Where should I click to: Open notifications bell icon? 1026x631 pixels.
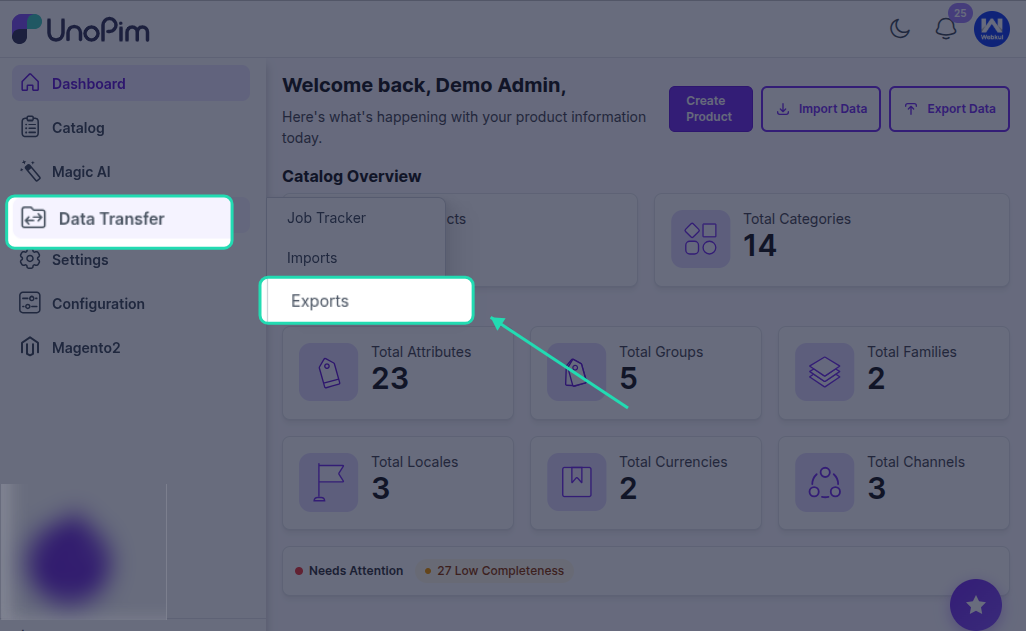coord(946,29)
